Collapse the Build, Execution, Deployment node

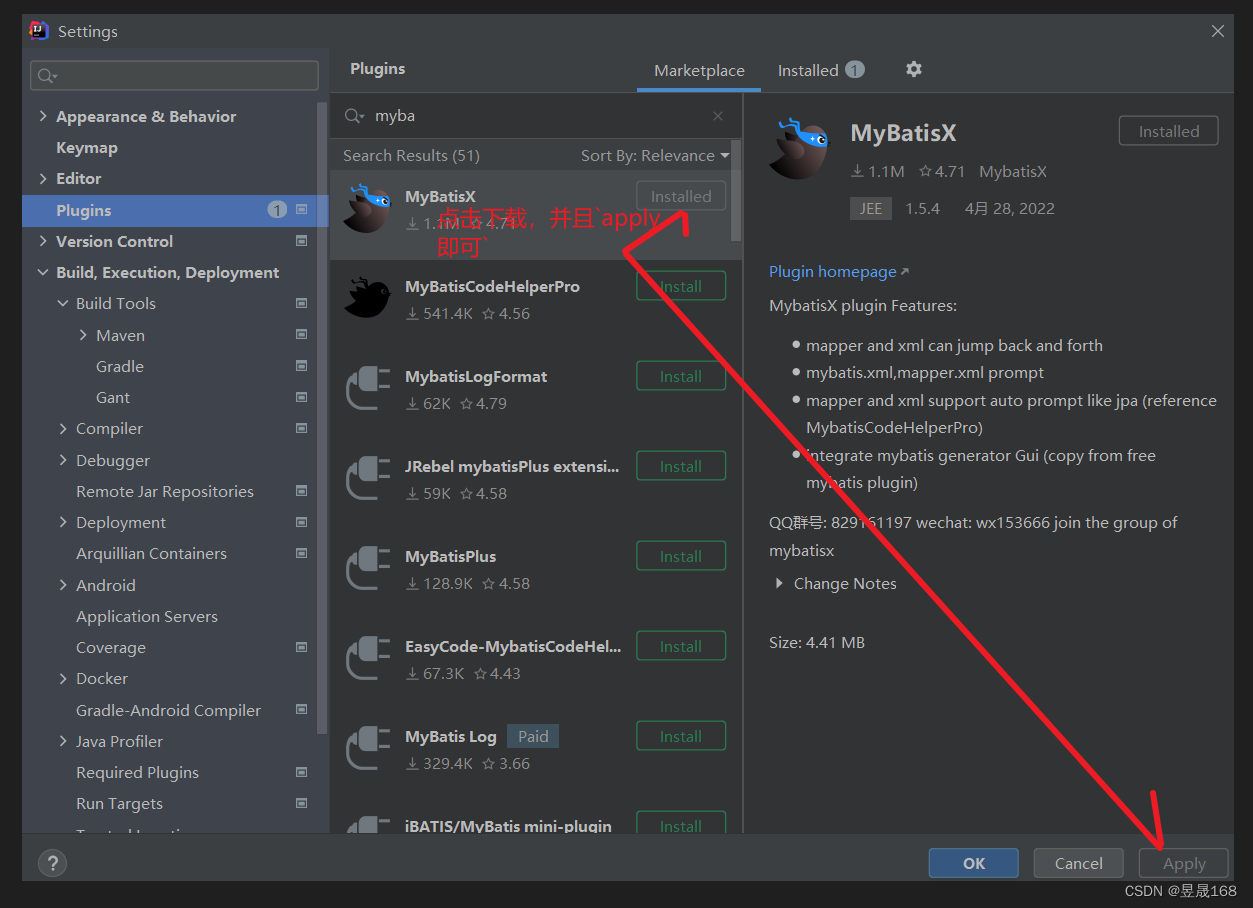[x=43, y=272]
